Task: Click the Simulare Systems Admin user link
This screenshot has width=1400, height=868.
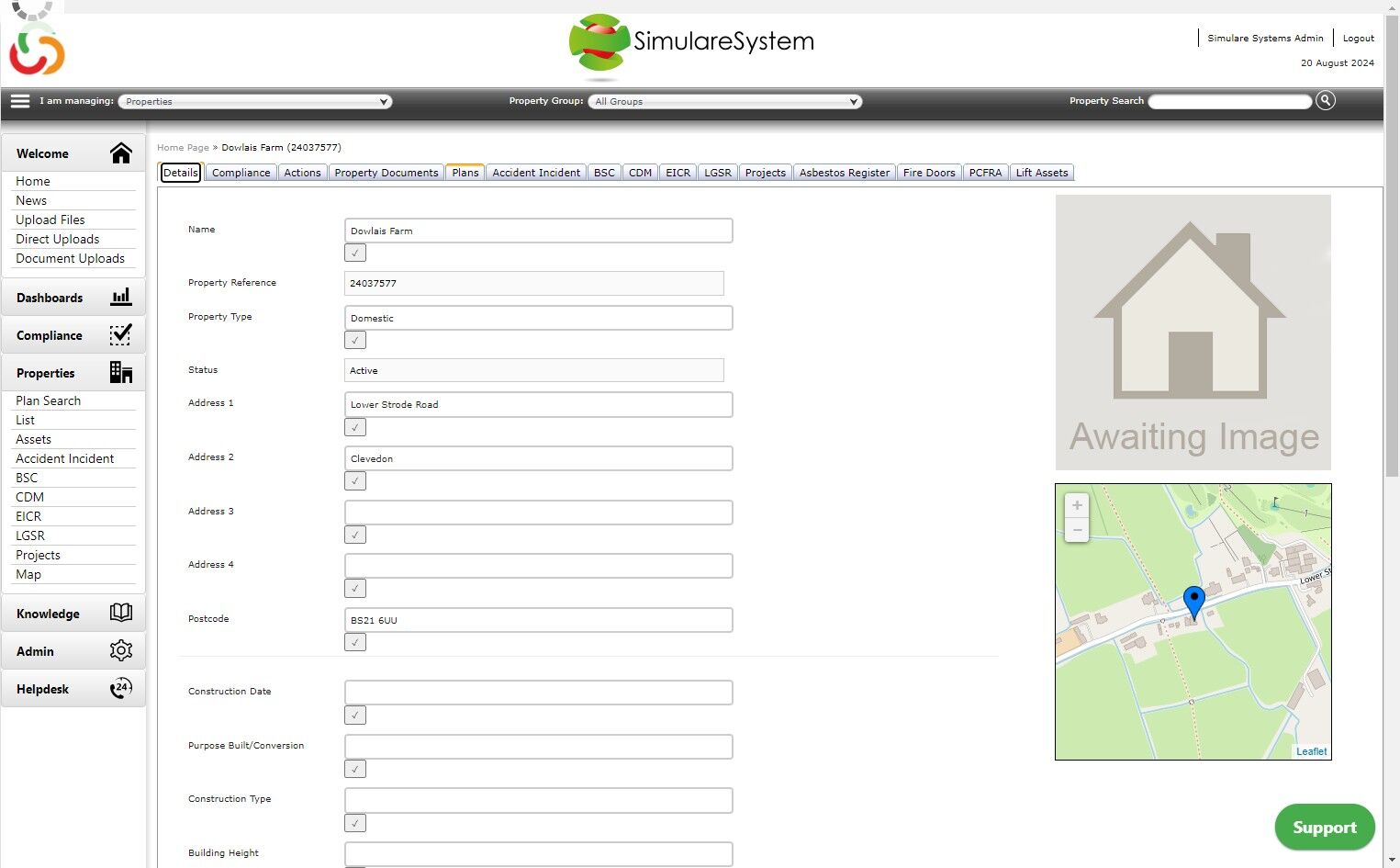Action: [x=1265, y=39]
